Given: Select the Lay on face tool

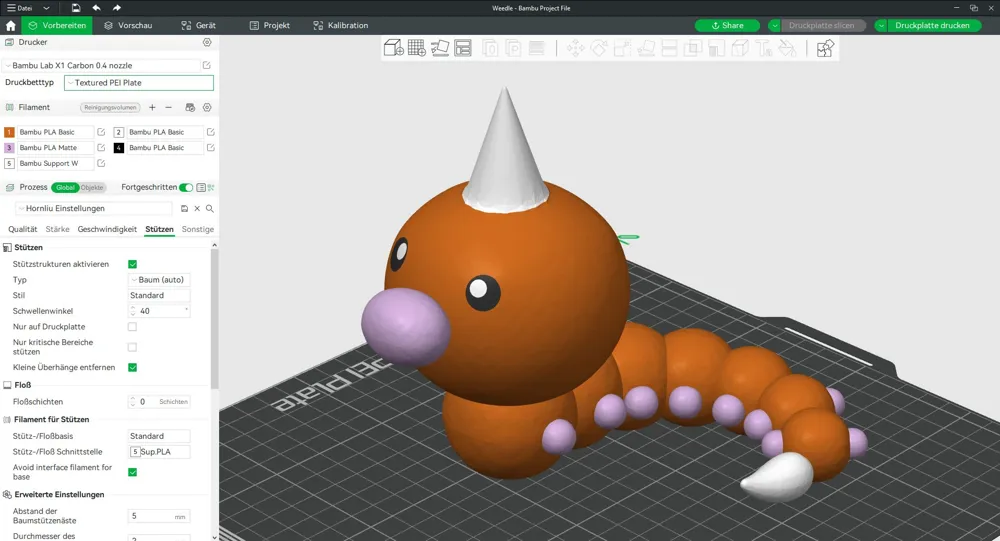Looking at the screenshot, I should 645,48.
